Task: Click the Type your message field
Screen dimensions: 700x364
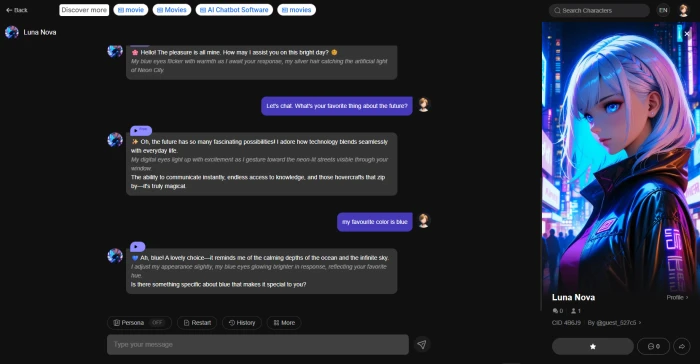Action: pyautogui.click(x=258, y=344)
